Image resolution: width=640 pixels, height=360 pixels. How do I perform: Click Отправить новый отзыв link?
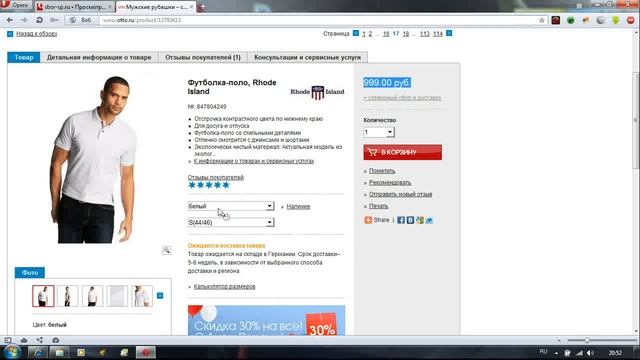(x=400, y=194)
